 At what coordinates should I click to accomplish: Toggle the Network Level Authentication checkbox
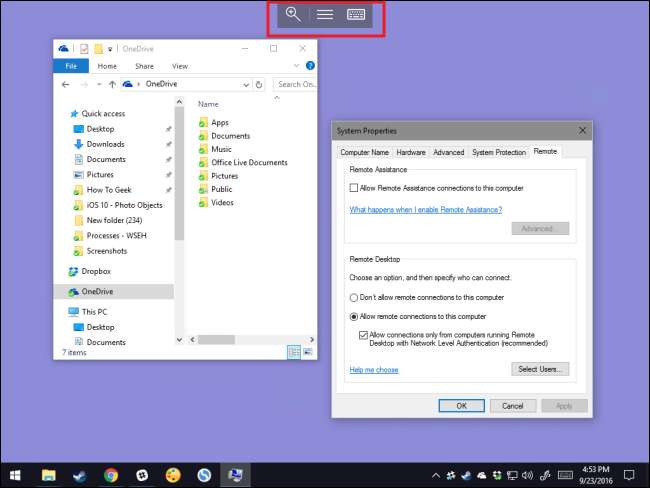pos(363,335)
